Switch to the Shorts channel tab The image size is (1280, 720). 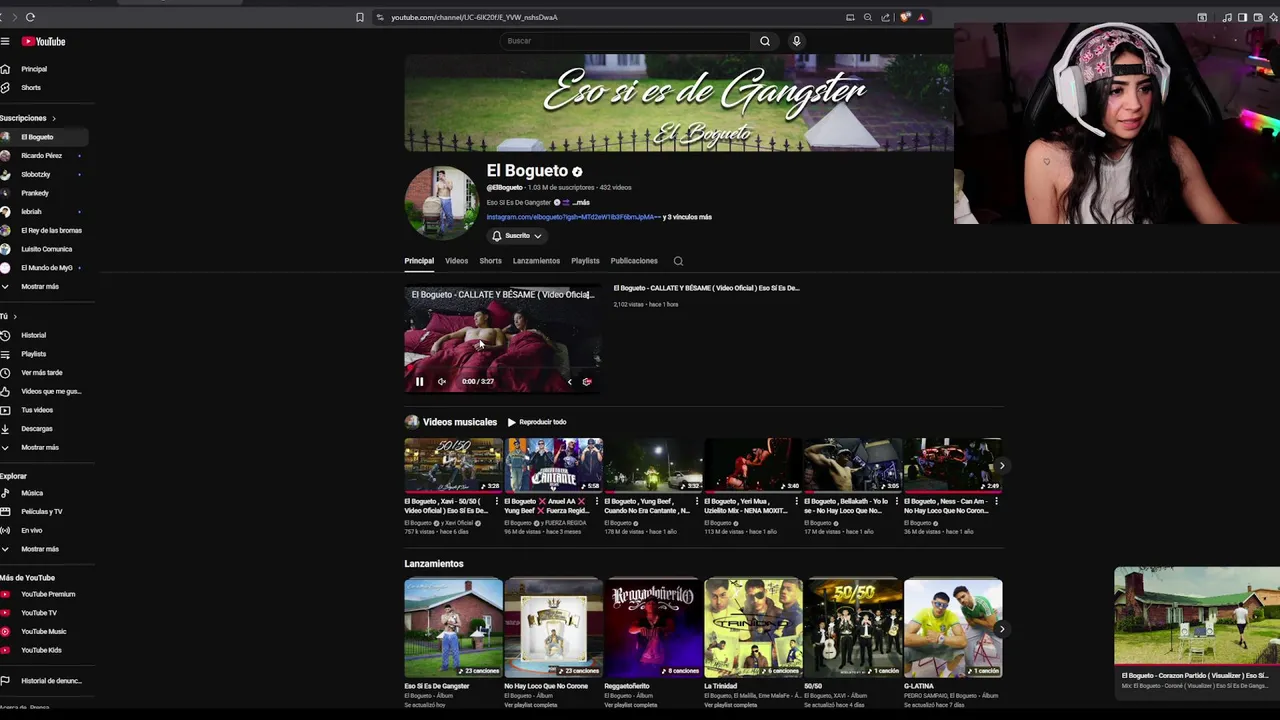[x=490, y=261]
